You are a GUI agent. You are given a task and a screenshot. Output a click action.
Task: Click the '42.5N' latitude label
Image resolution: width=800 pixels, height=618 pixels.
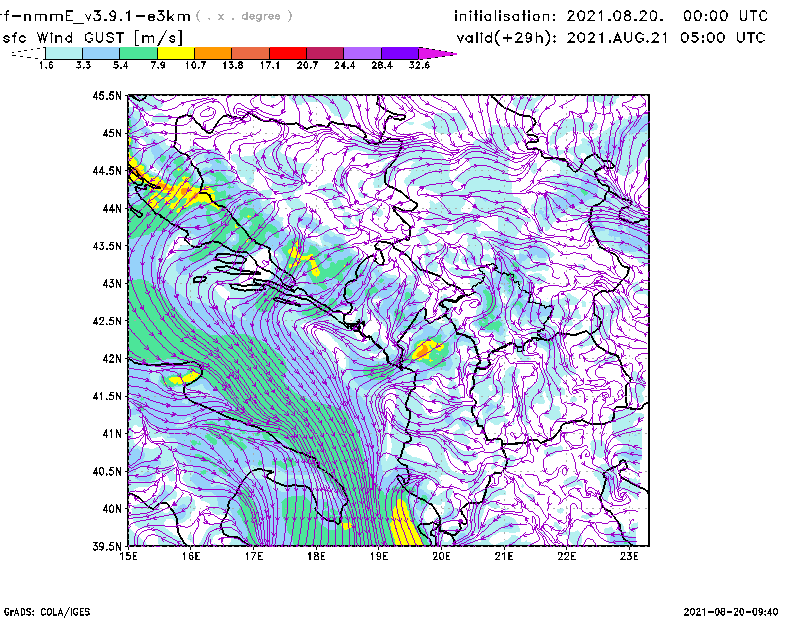(107, 321)
